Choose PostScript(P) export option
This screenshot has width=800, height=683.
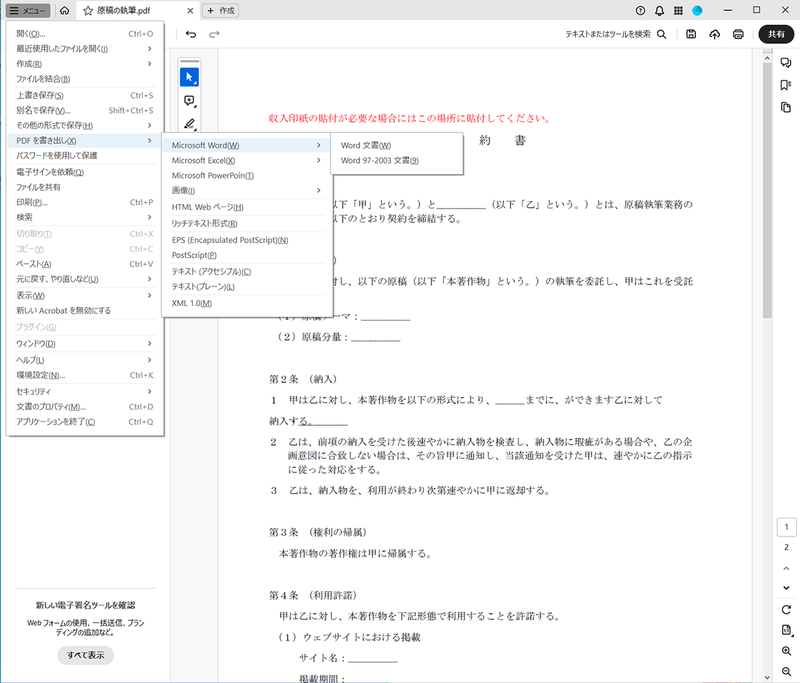247,255
